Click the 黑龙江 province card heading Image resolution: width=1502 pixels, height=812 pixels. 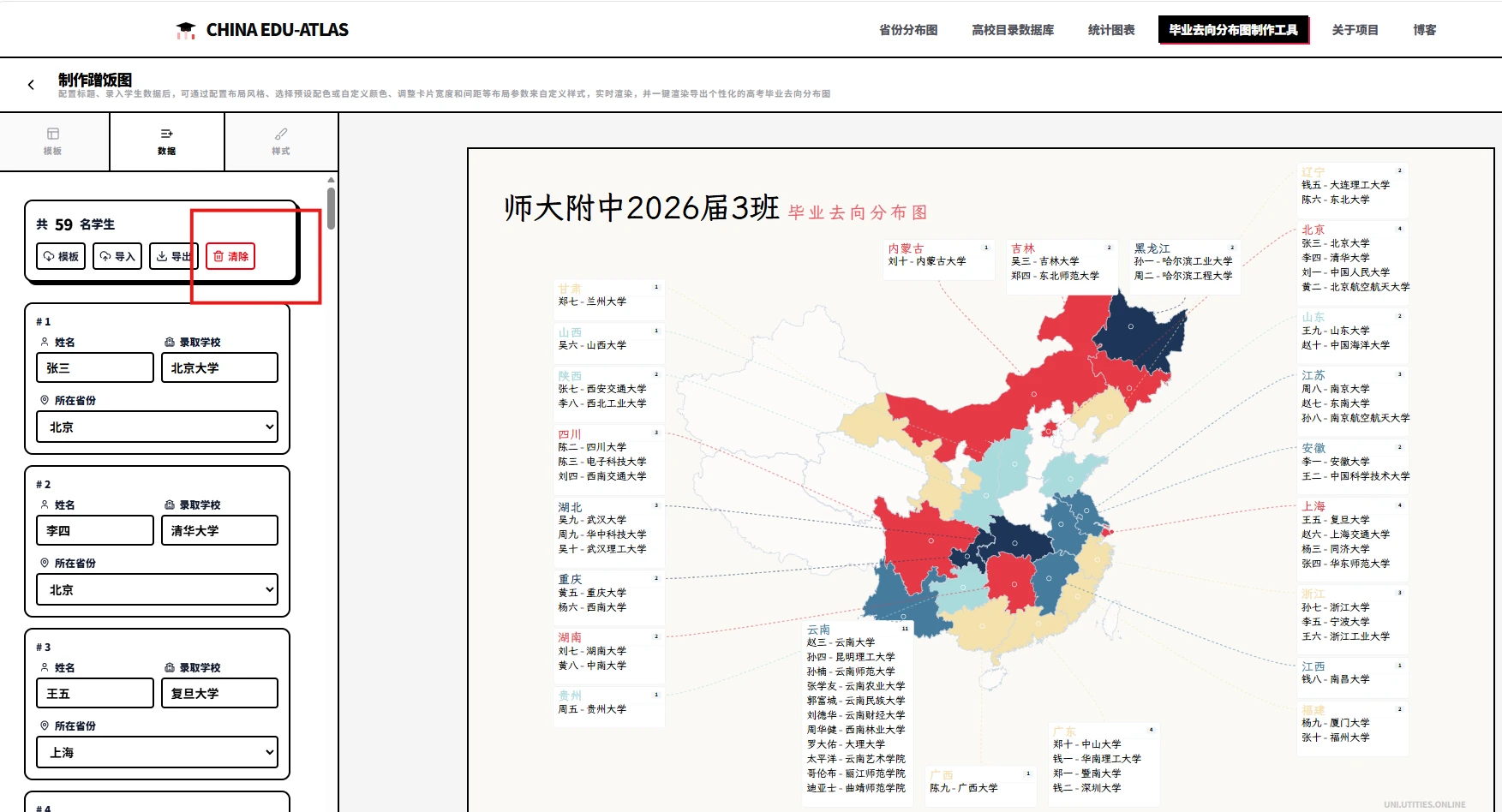(1152, 248)
